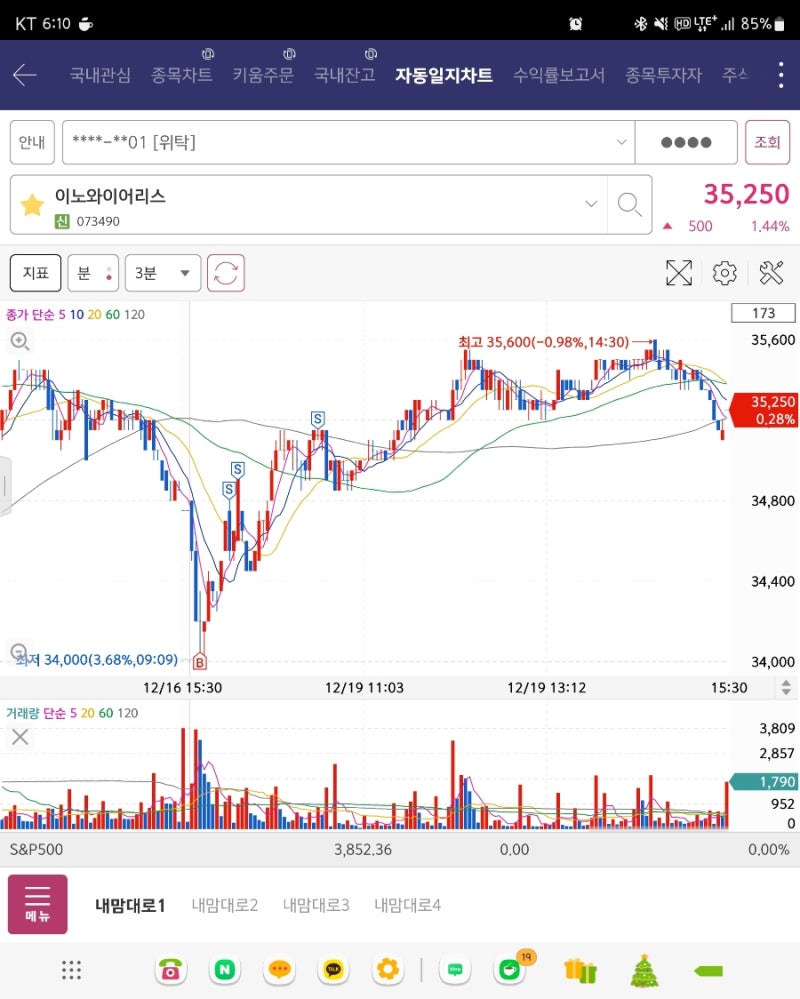This screenshot has width=800, height=999.
Task: Tap the 종가 단순 moving average legend
Action: pyautogui.click(x=75, y=314)
